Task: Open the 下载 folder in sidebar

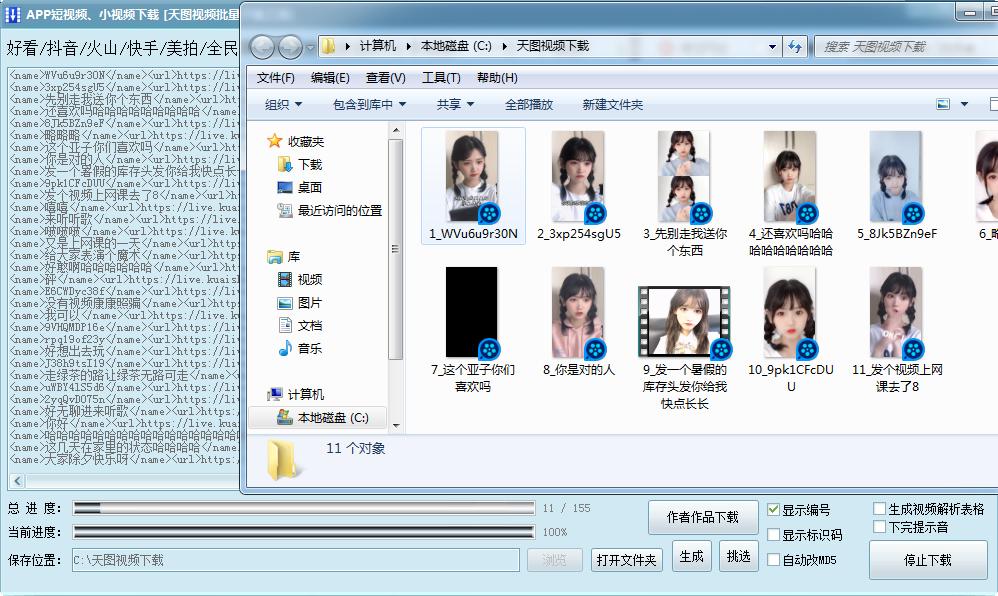Action: point(300,164)
